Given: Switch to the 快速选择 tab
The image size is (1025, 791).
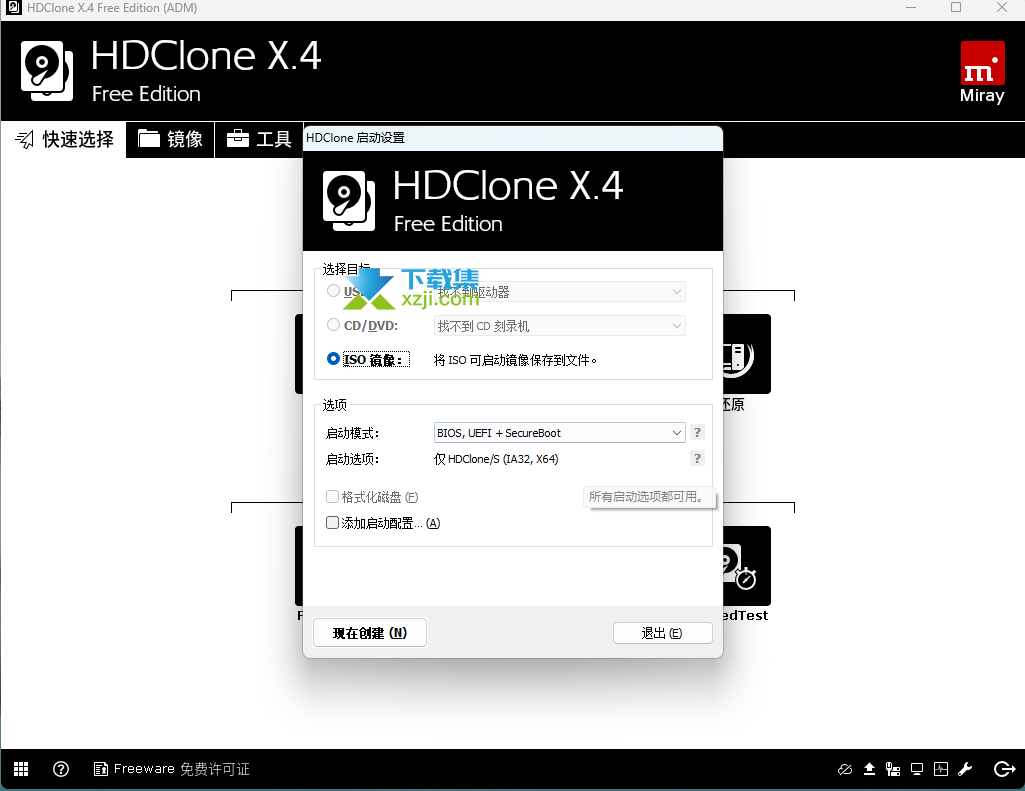Looking at the screenshot, I should click(x=64, y=139).
